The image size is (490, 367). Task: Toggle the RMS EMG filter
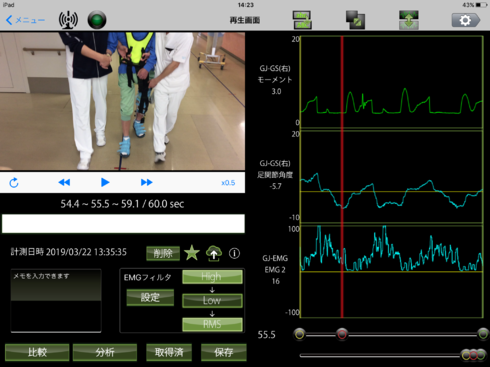click(x=212, y=324)
